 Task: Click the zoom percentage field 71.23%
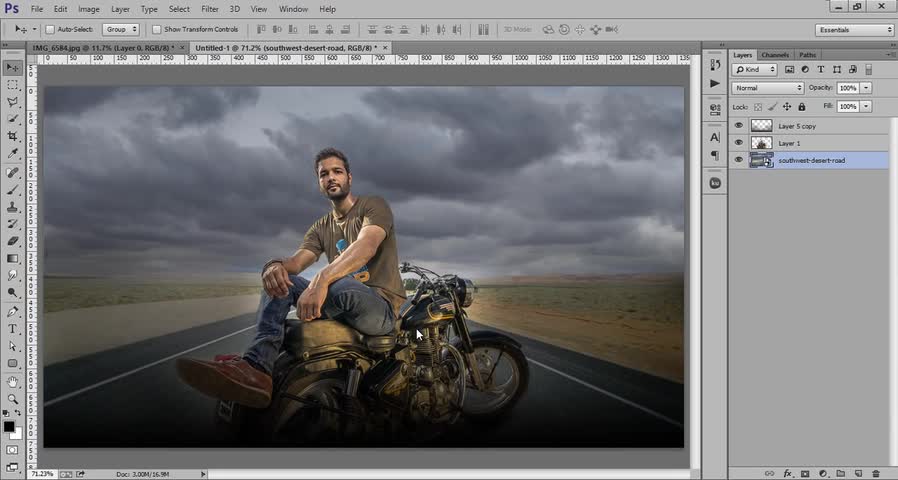(42, 474)
